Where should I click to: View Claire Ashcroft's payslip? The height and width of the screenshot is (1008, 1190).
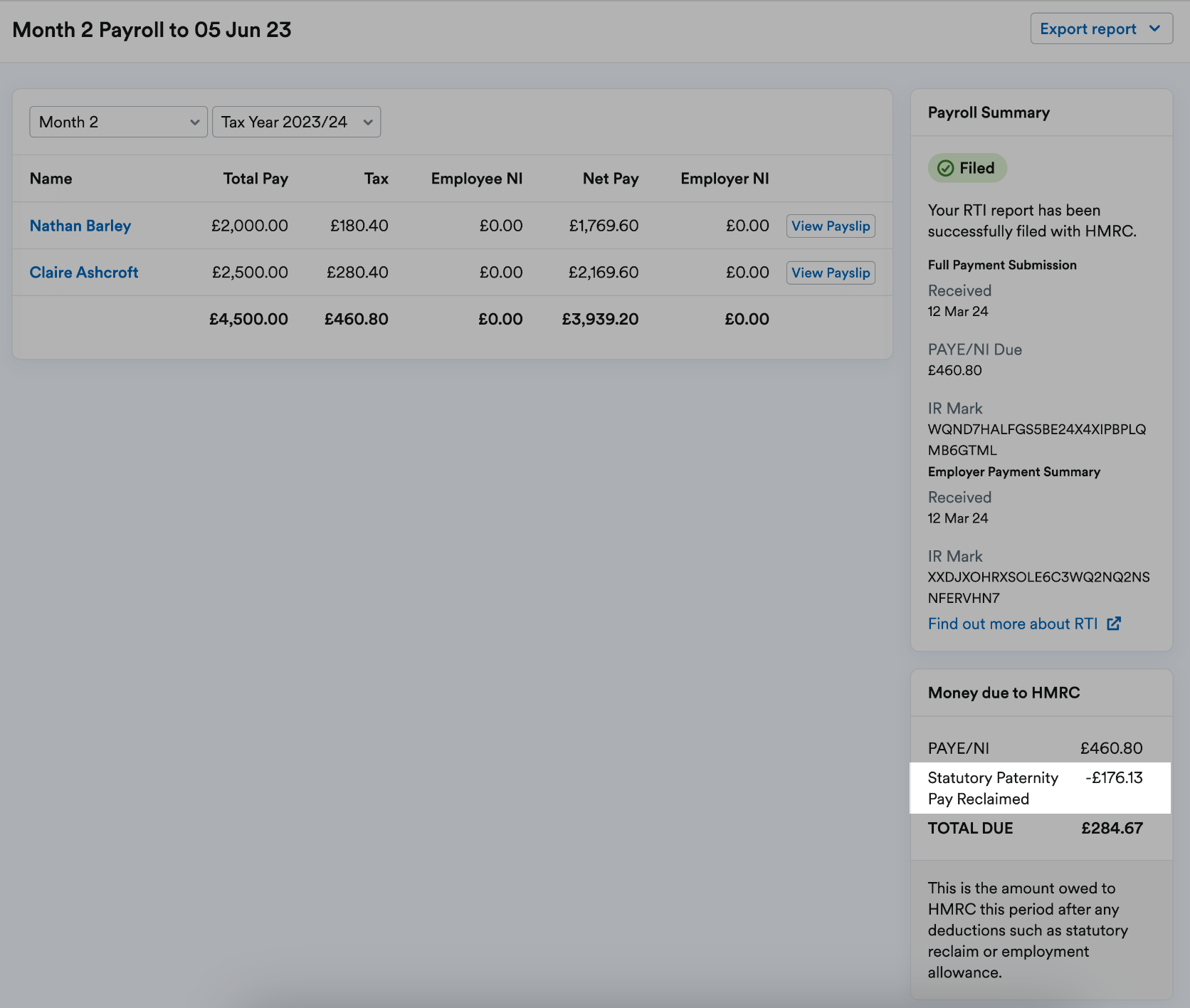tap(830, 273)
